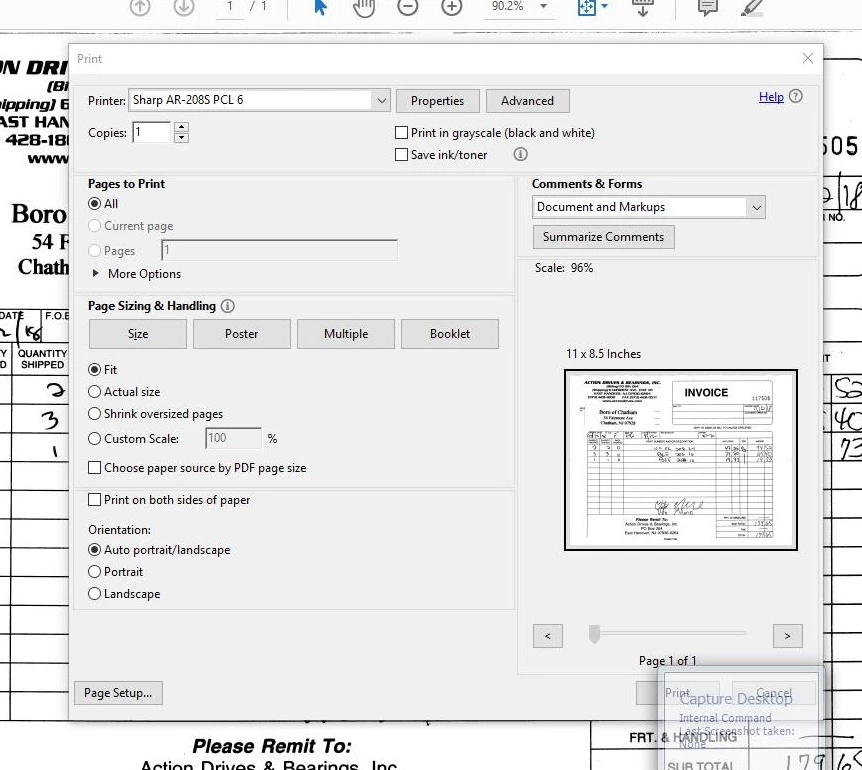
Task: Zoom out with the minus icon
Action: 407,7
